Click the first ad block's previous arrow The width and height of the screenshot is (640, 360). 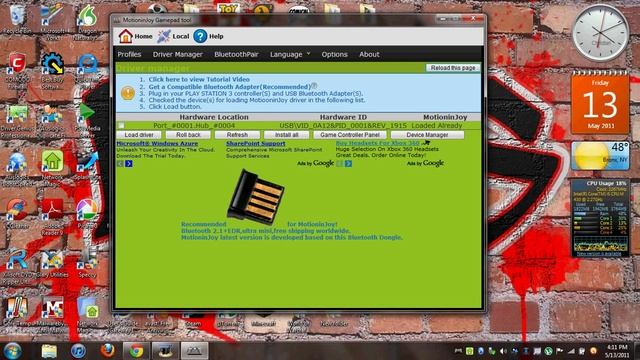tap(120, 164)
